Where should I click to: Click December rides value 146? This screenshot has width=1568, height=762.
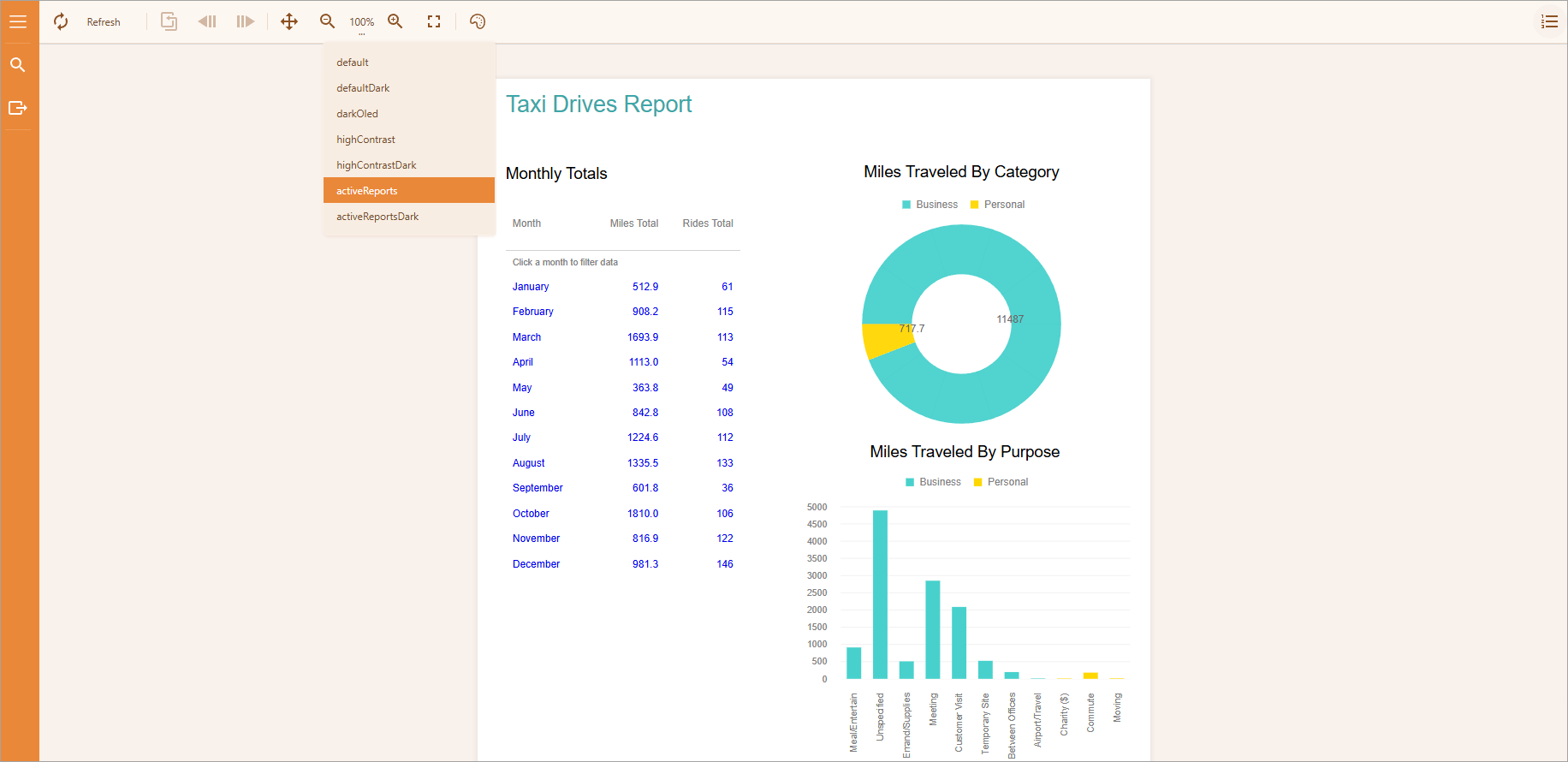coord(725,564)
